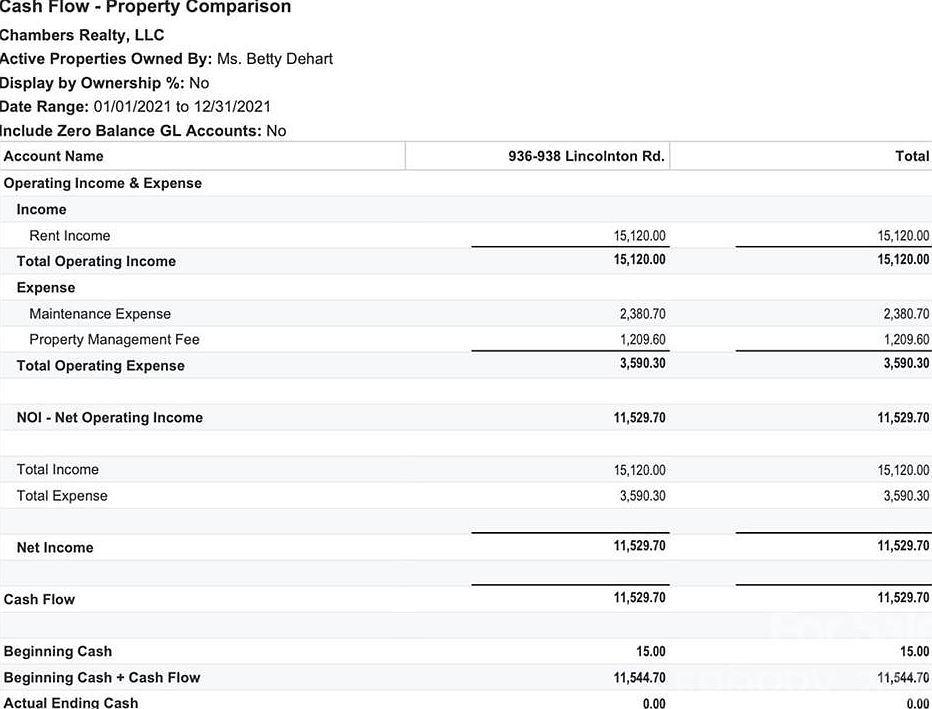Select the Actual Ending Cash row label
Screen dimensions: 932x709
(x=71, y=702)
